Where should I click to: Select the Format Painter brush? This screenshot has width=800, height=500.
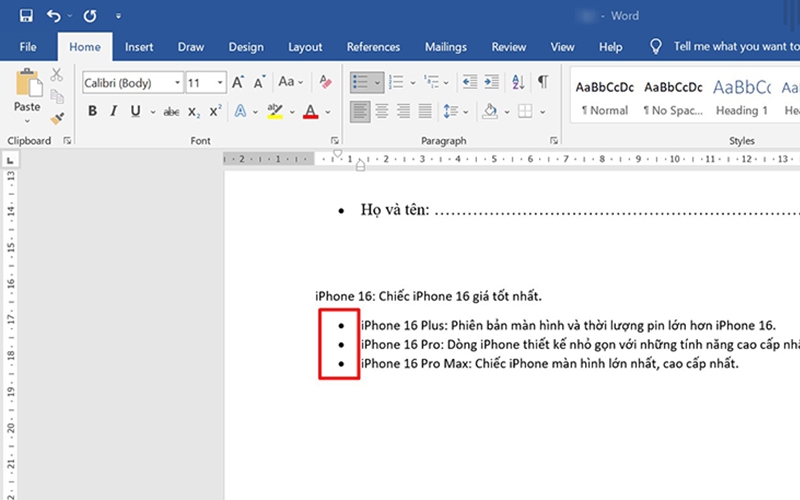(57, 118)
